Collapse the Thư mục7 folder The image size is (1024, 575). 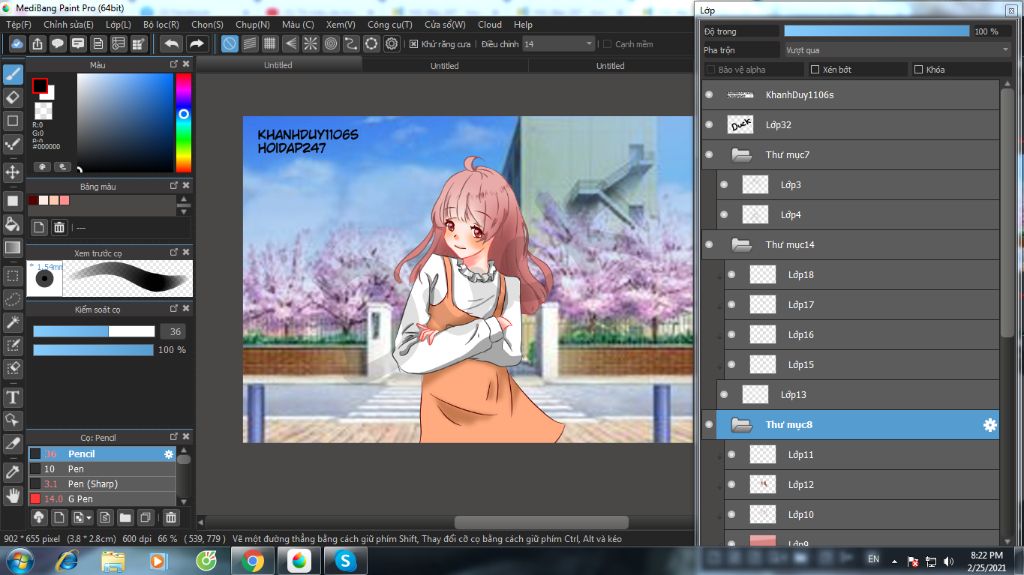point(741,155)
